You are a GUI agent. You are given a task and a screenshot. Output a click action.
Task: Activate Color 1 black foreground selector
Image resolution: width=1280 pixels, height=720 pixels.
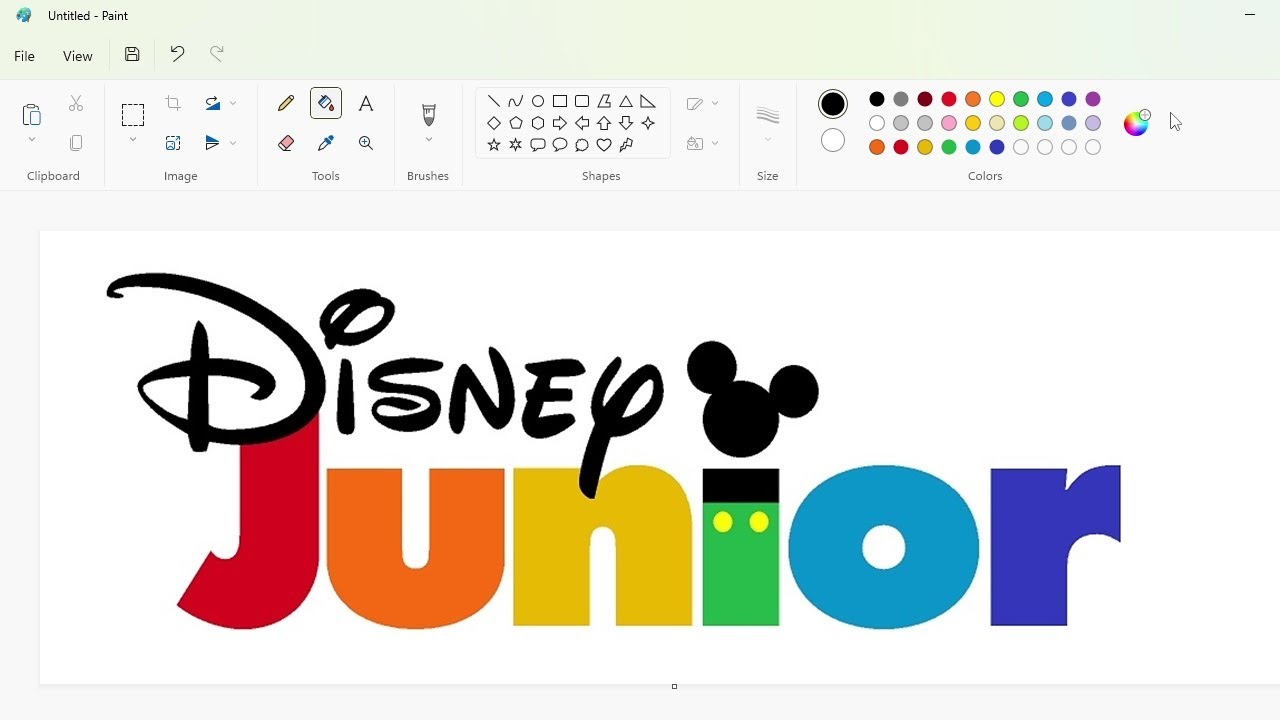tap(833, 104)
